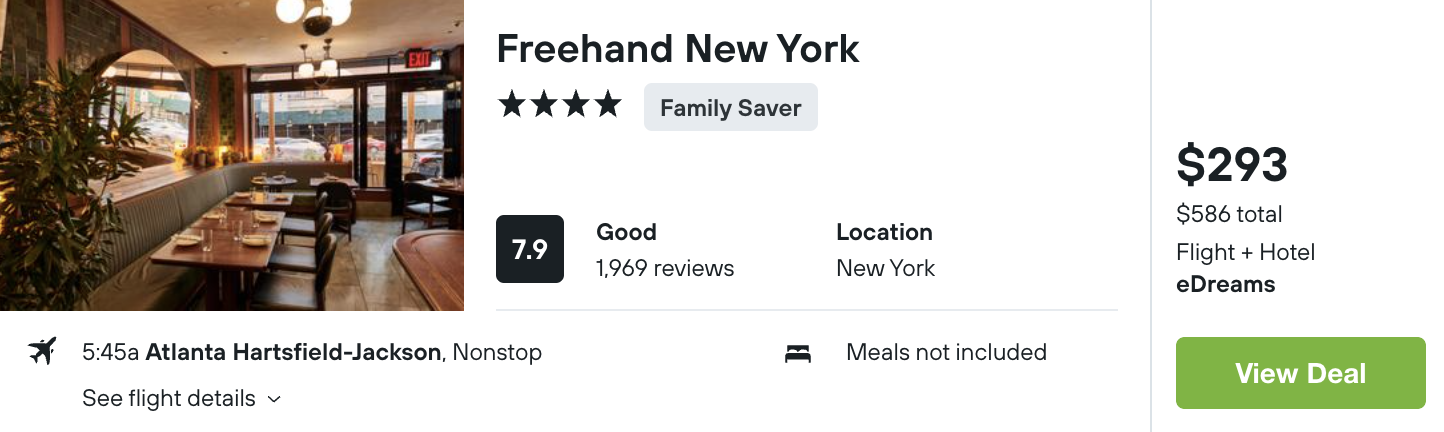This screenshot has height=432, width=1444.
Task: Click the Flight + Hotel label
Action: (1245, 252)
